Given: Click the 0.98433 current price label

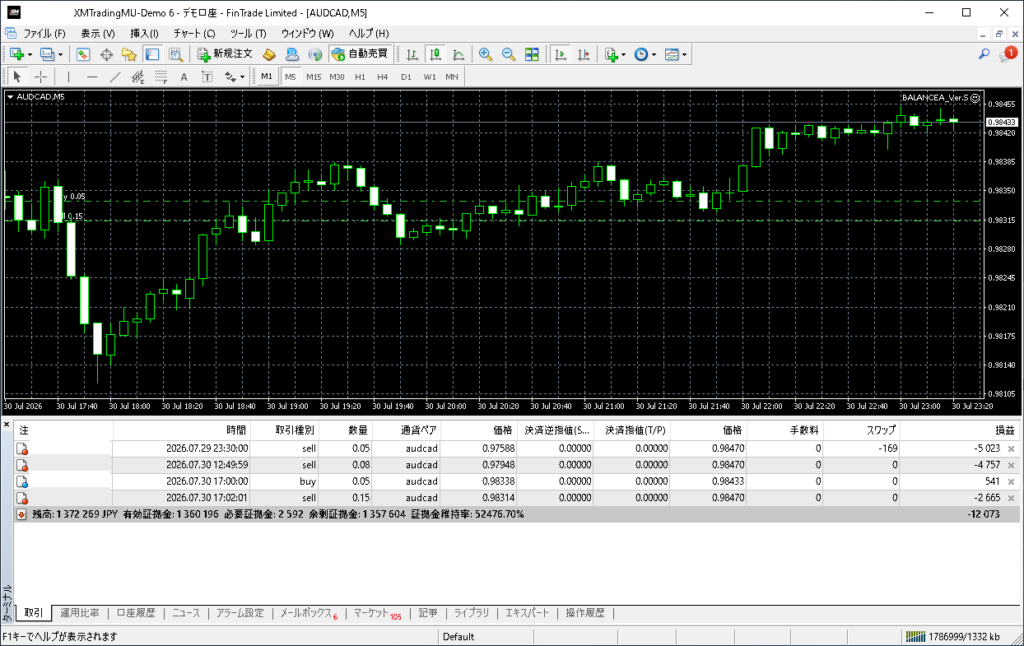Looking at the screenshot, I should tap(1002, 122).
